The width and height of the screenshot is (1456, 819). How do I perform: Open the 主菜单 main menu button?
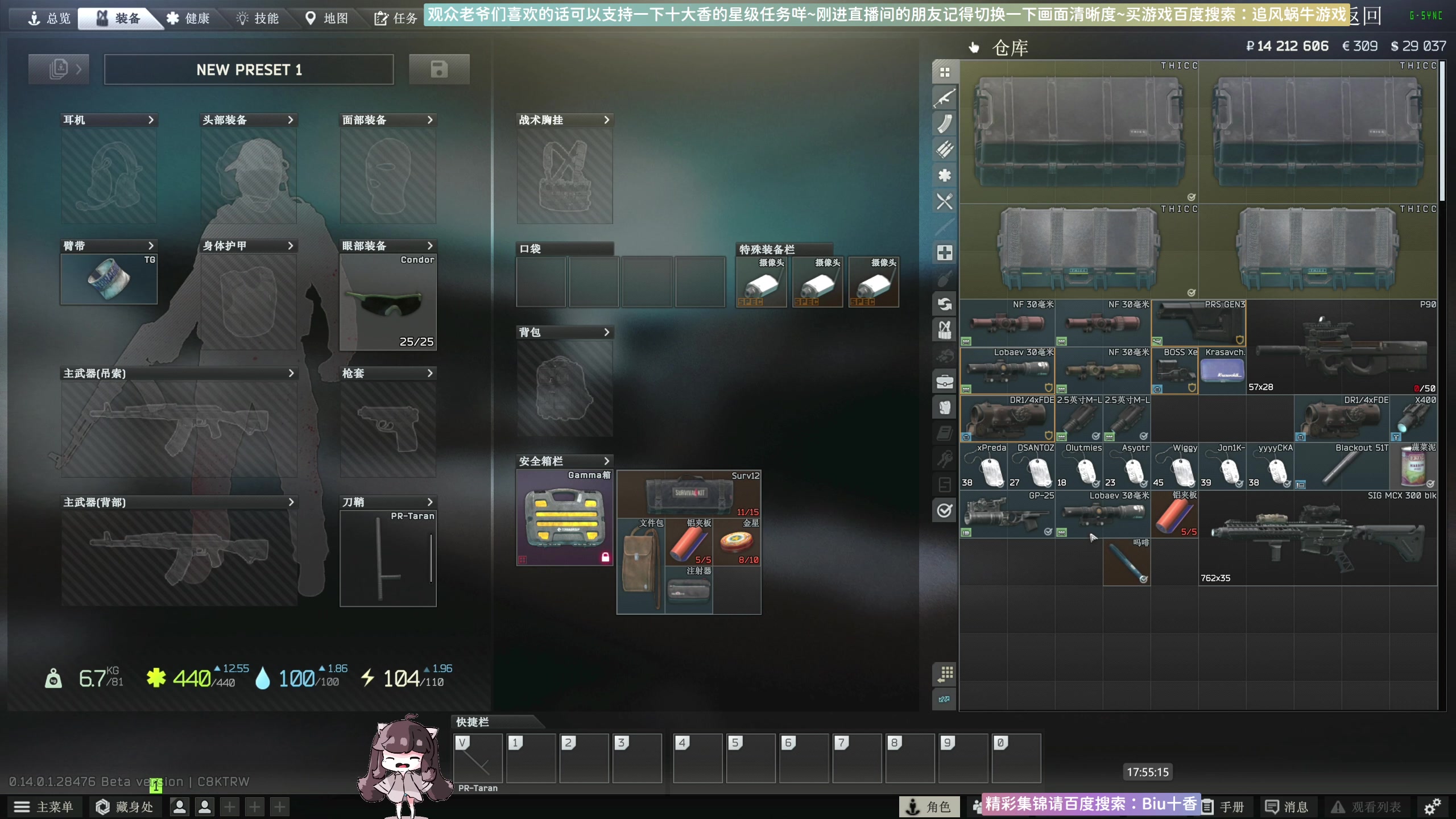(44, 806)
